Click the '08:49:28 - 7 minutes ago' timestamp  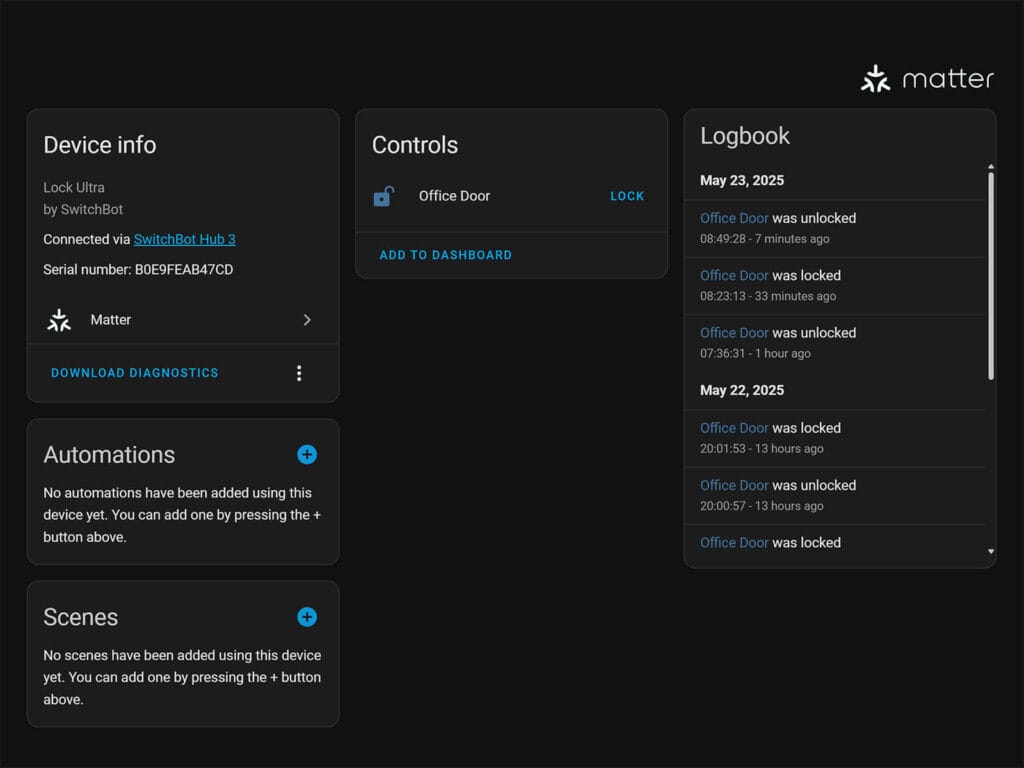coord(765,239)
